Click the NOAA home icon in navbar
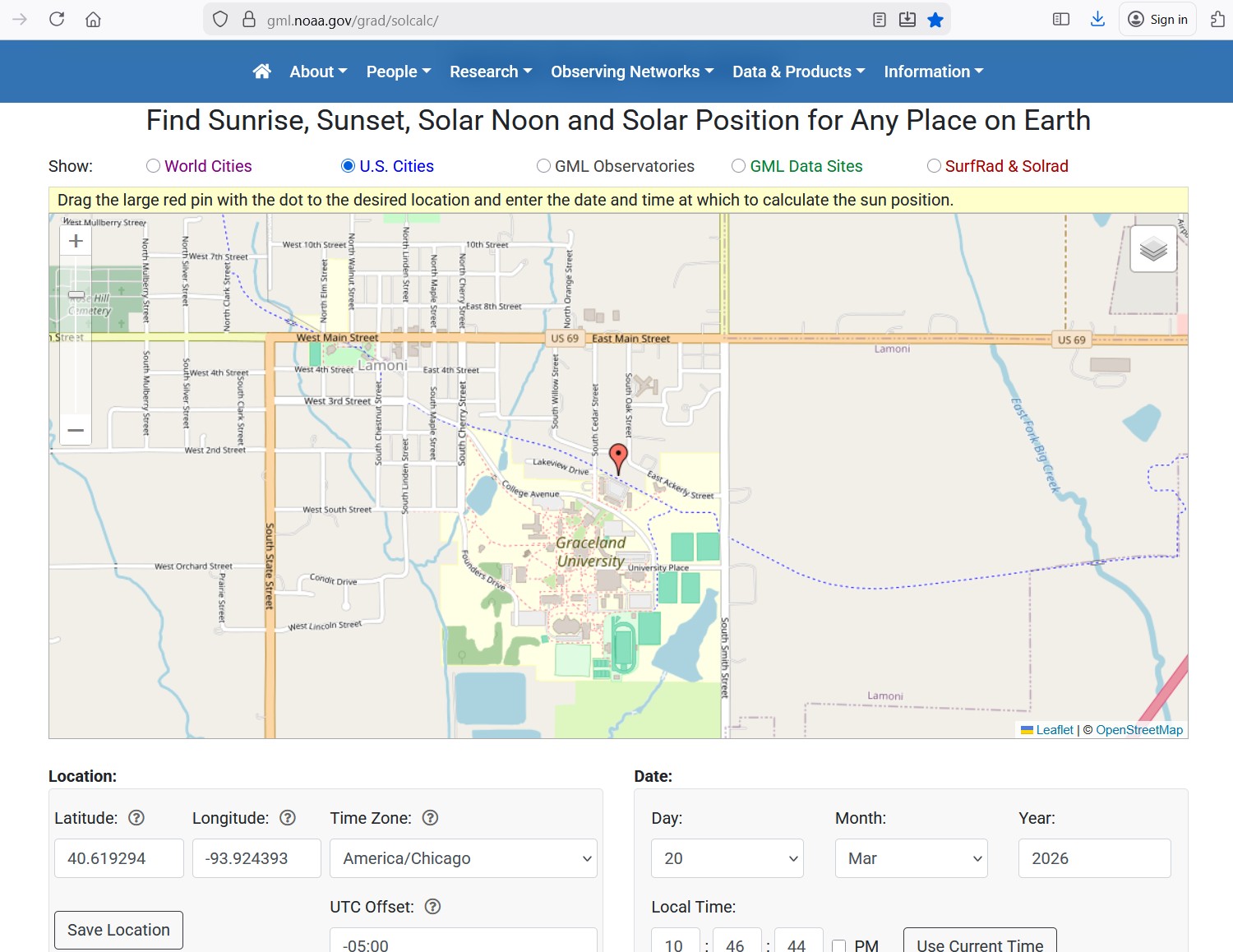Screen dimensions: 1233x952 tap(261, 72)
